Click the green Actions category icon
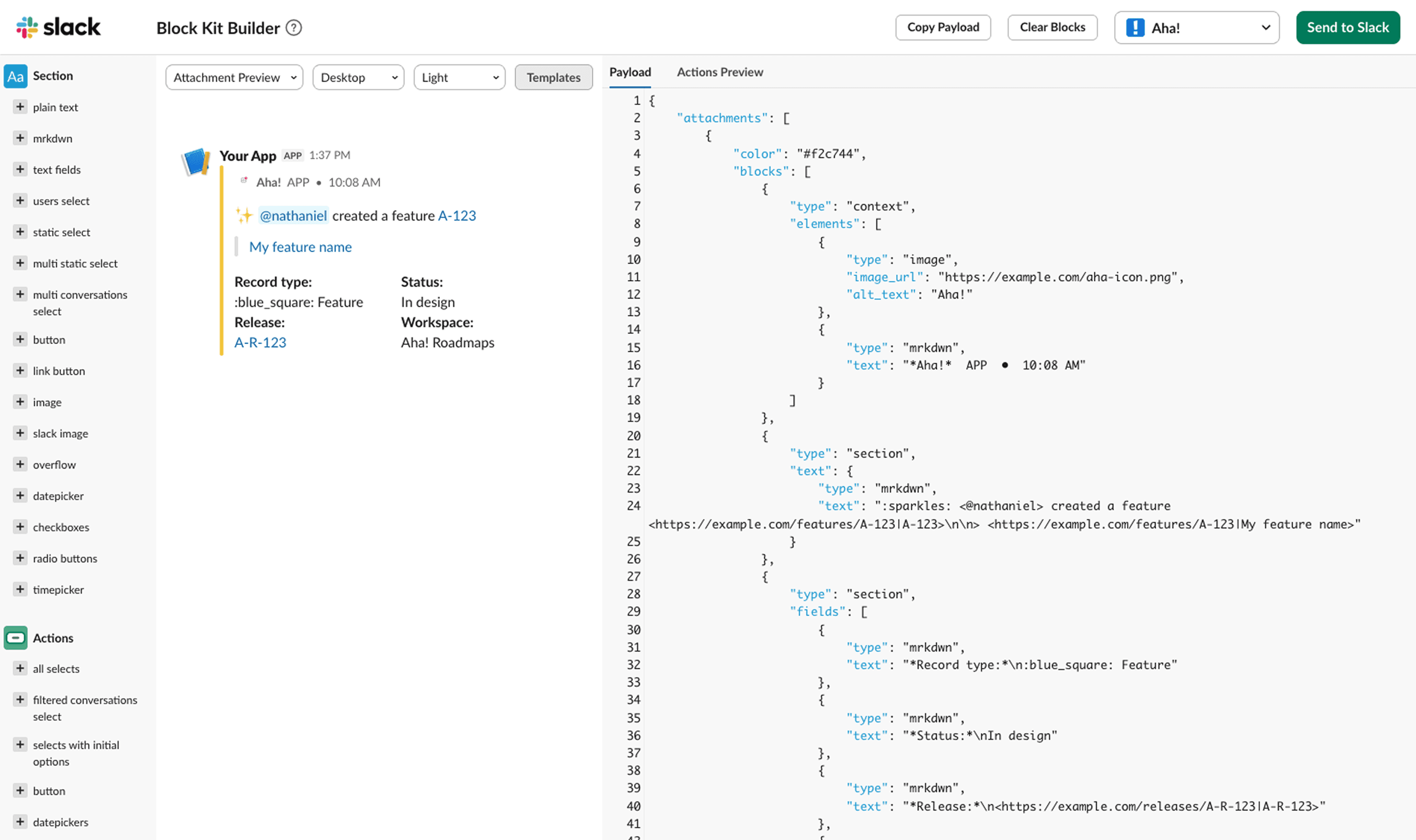Screen dimensions: 1416x840 [x=15, y=638]
